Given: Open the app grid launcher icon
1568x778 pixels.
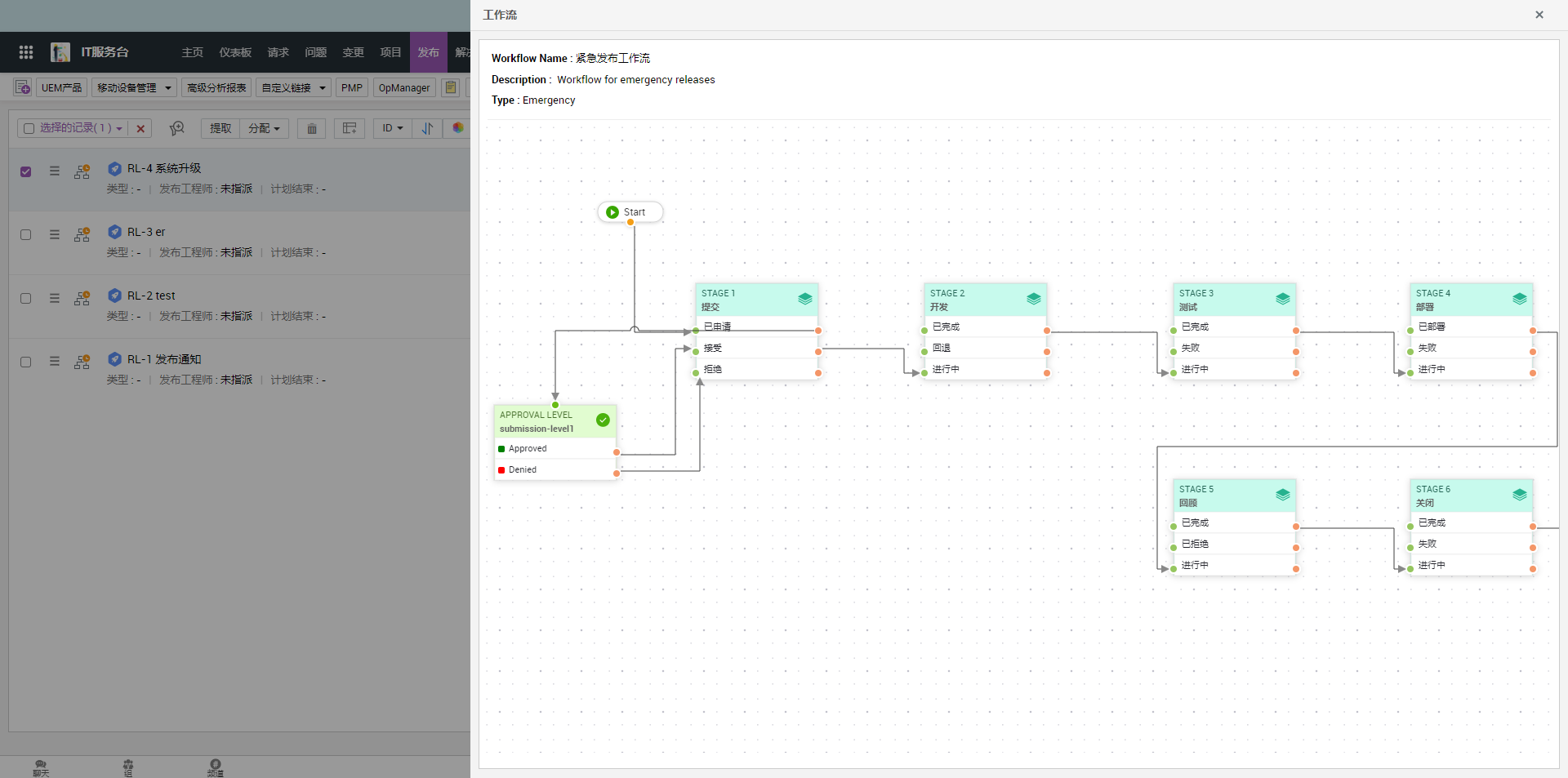Looking at the screenshot, I should [26, 52].
